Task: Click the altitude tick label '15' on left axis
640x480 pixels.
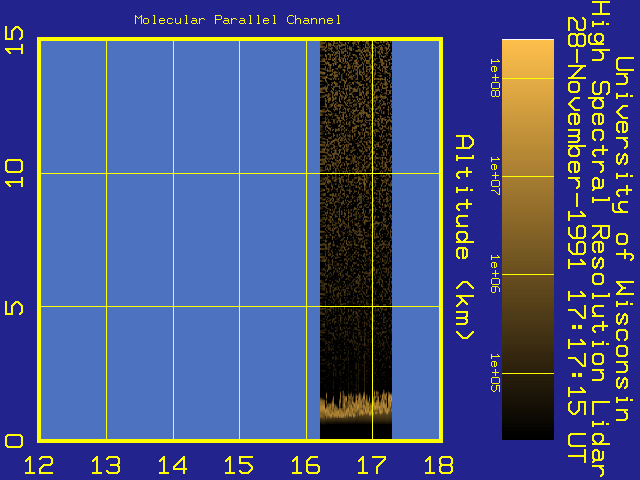Action: click(x=14, y=40)
